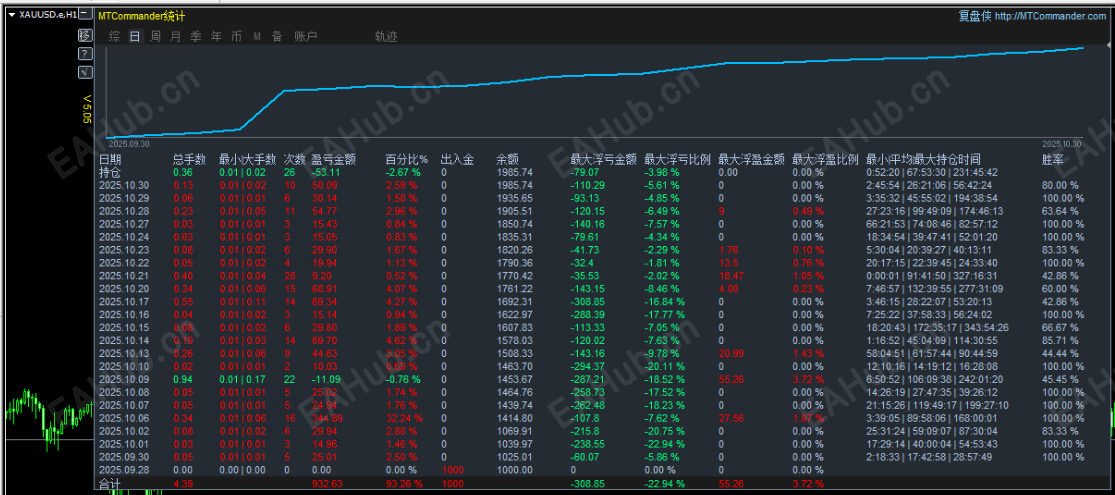Select the 2025.10.09 row date

125,379
